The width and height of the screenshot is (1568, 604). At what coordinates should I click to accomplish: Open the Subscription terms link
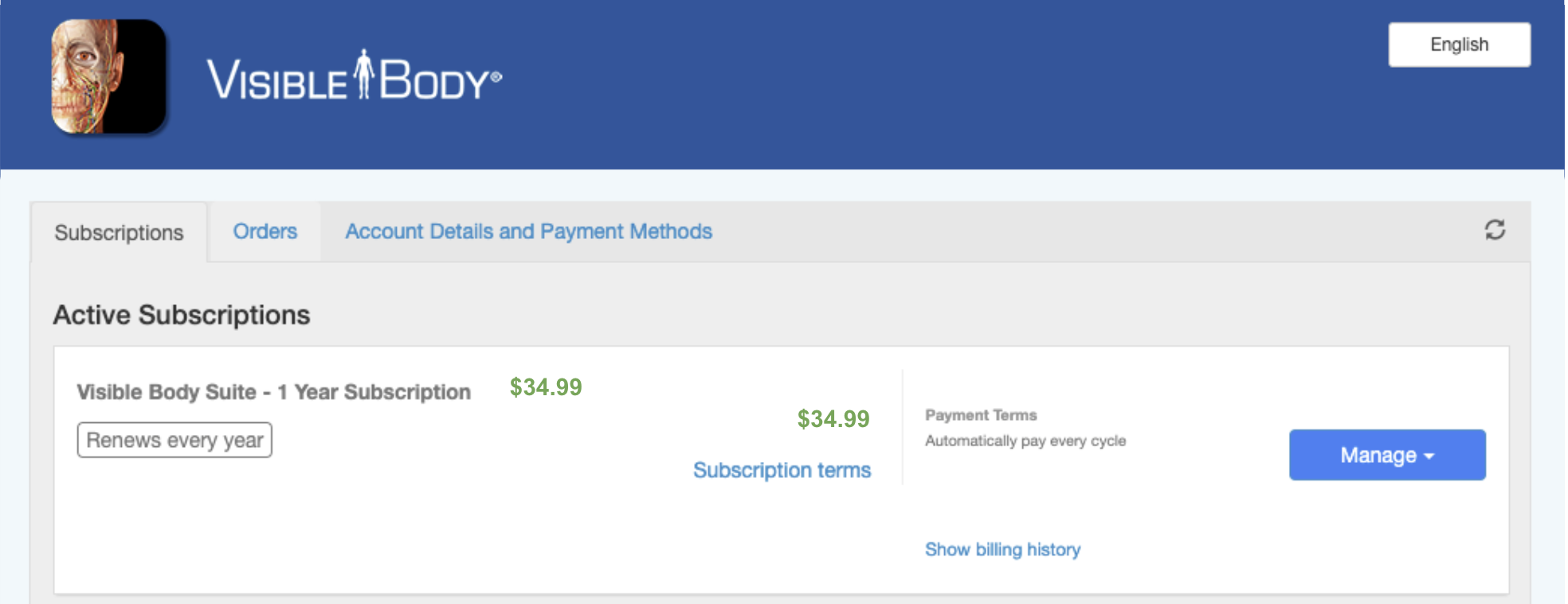[x=782, y=470]
